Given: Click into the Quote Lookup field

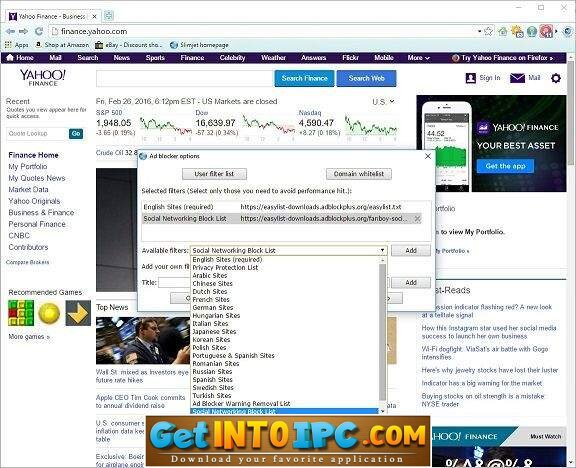Looking at the screenshot, I should (x=37, y=134).
